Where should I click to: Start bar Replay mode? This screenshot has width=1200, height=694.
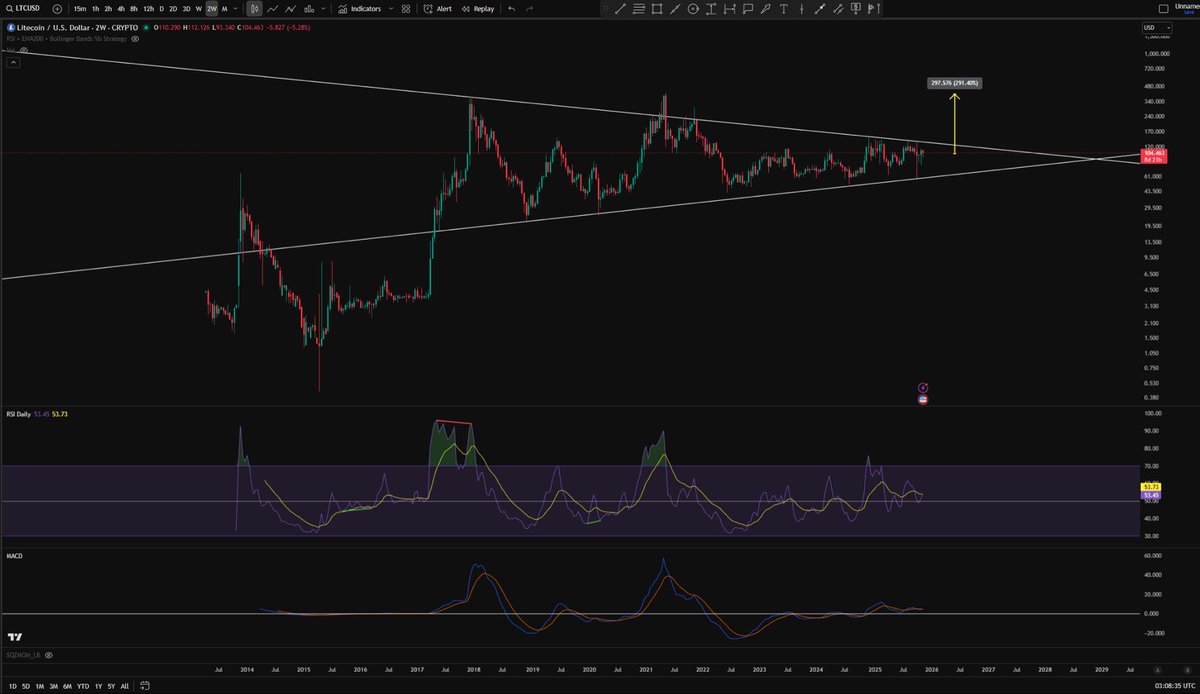(477, 9)
